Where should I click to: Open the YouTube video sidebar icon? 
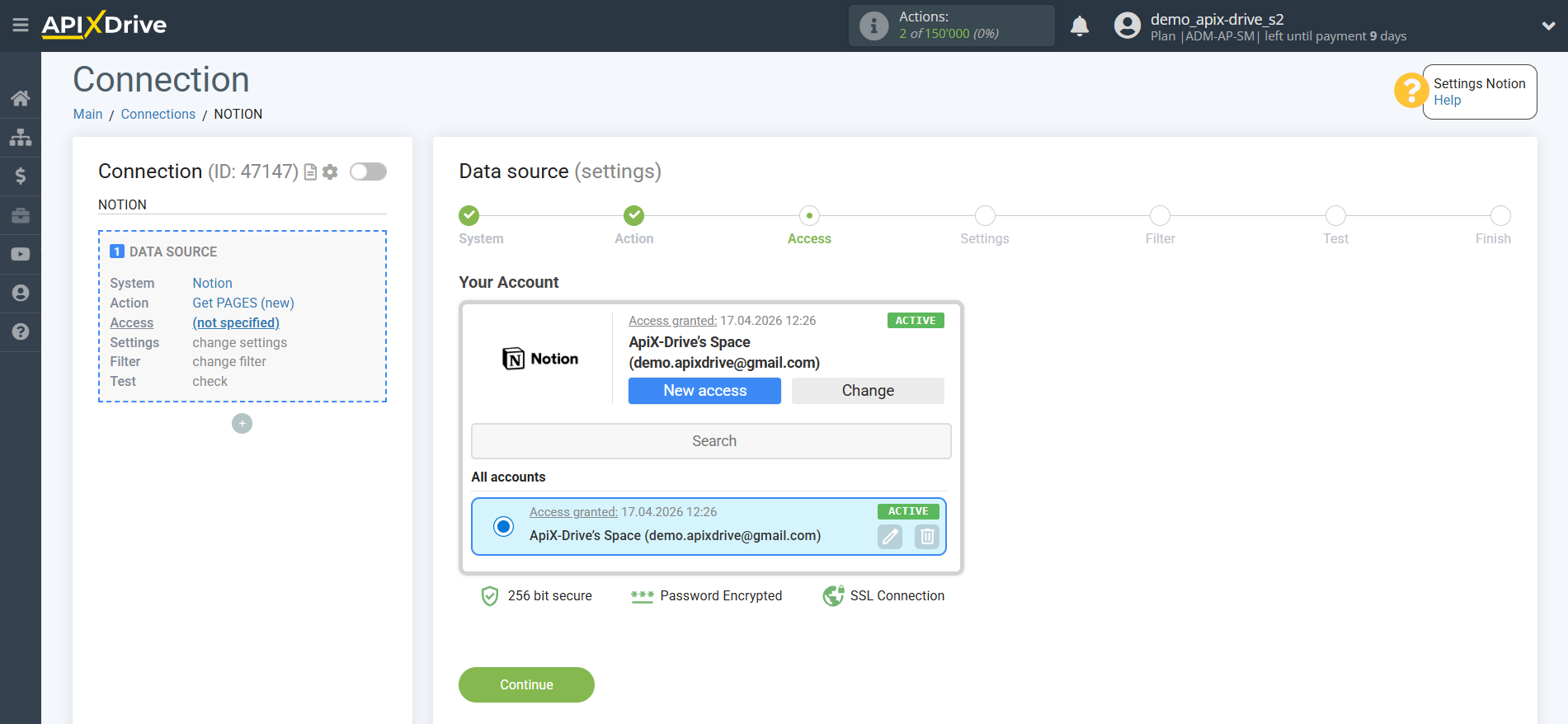21,254
